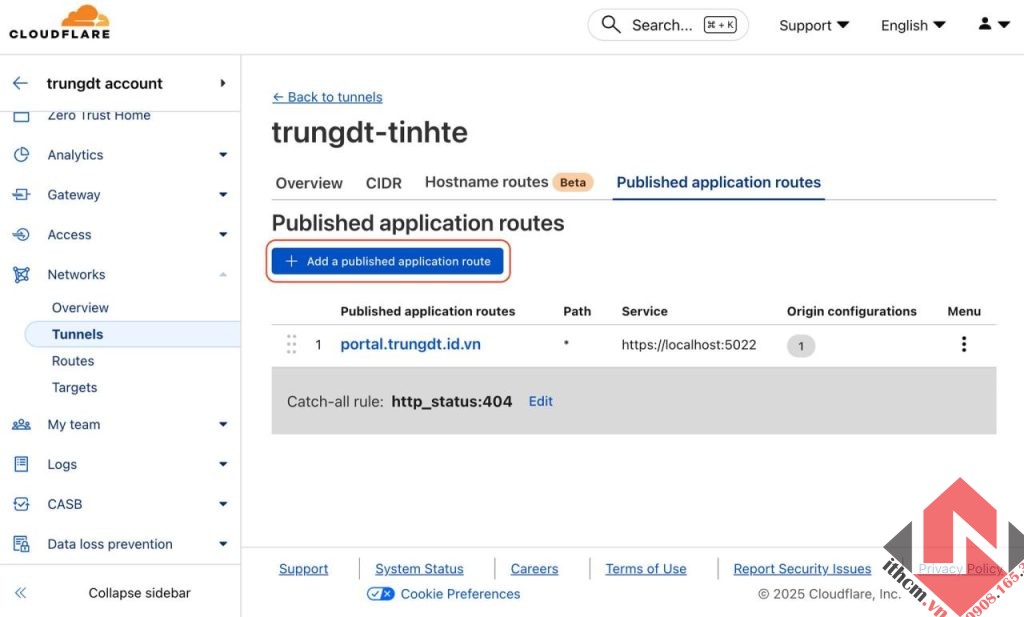
Task: Select the Logs sidebar icon
Action: (x=22, y=464)
